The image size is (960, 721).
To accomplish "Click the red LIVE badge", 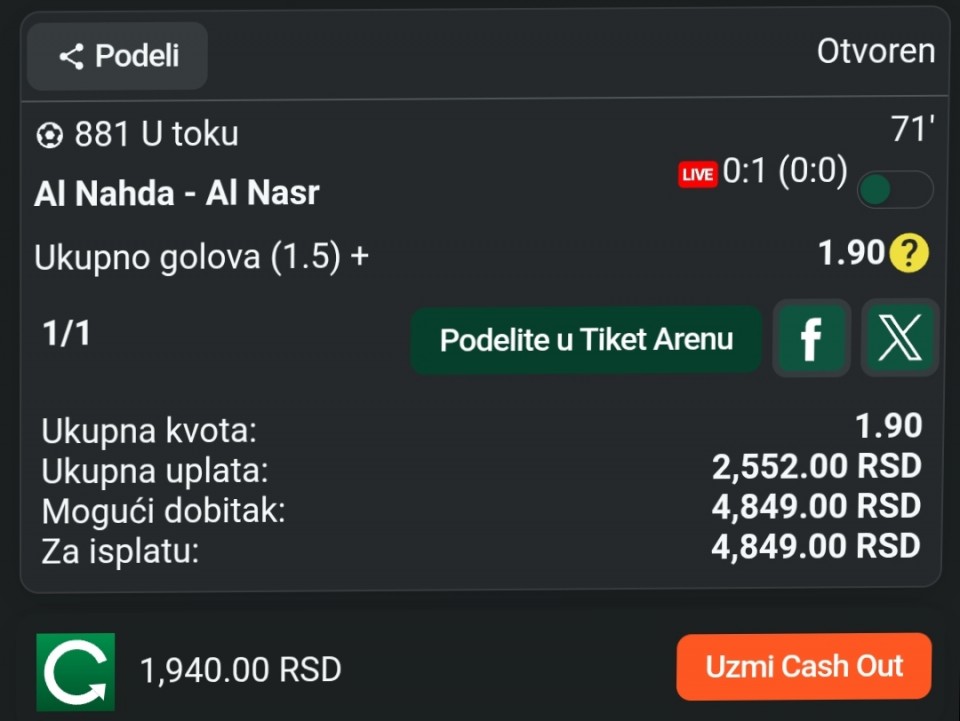I will pos(697,175).
